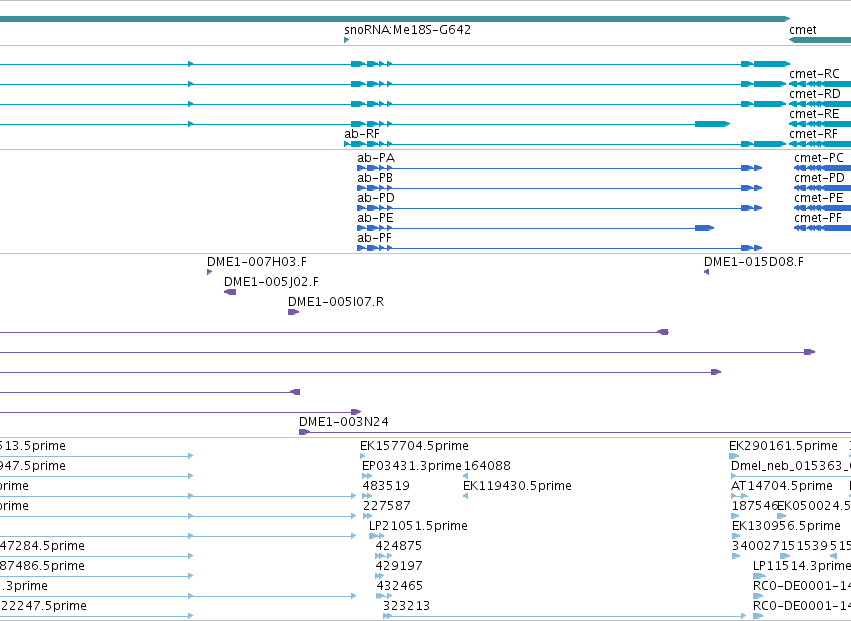Select the ab-RF transcript label

click(362, 134)
